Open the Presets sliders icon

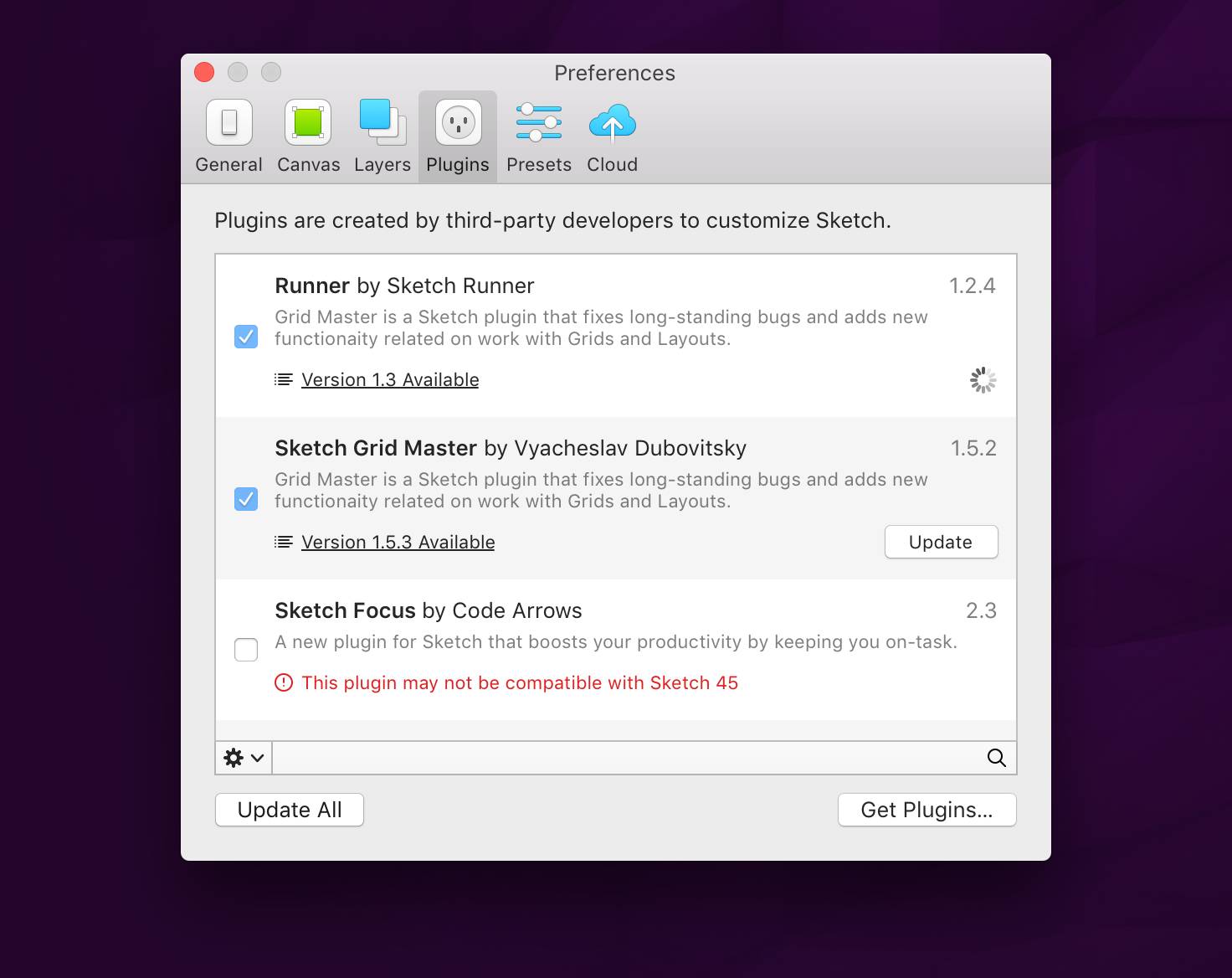pos(539,122)
